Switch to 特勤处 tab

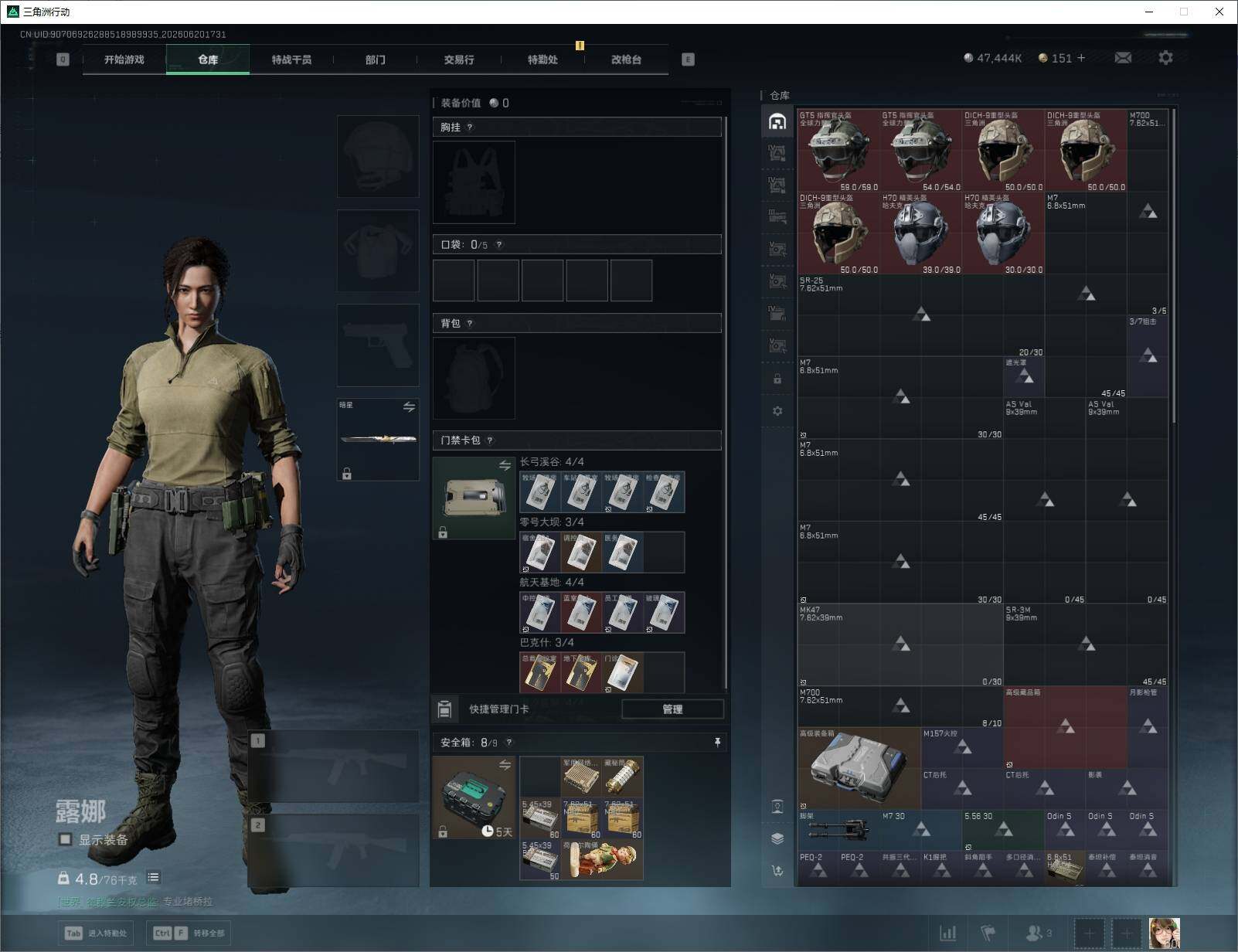542,59
